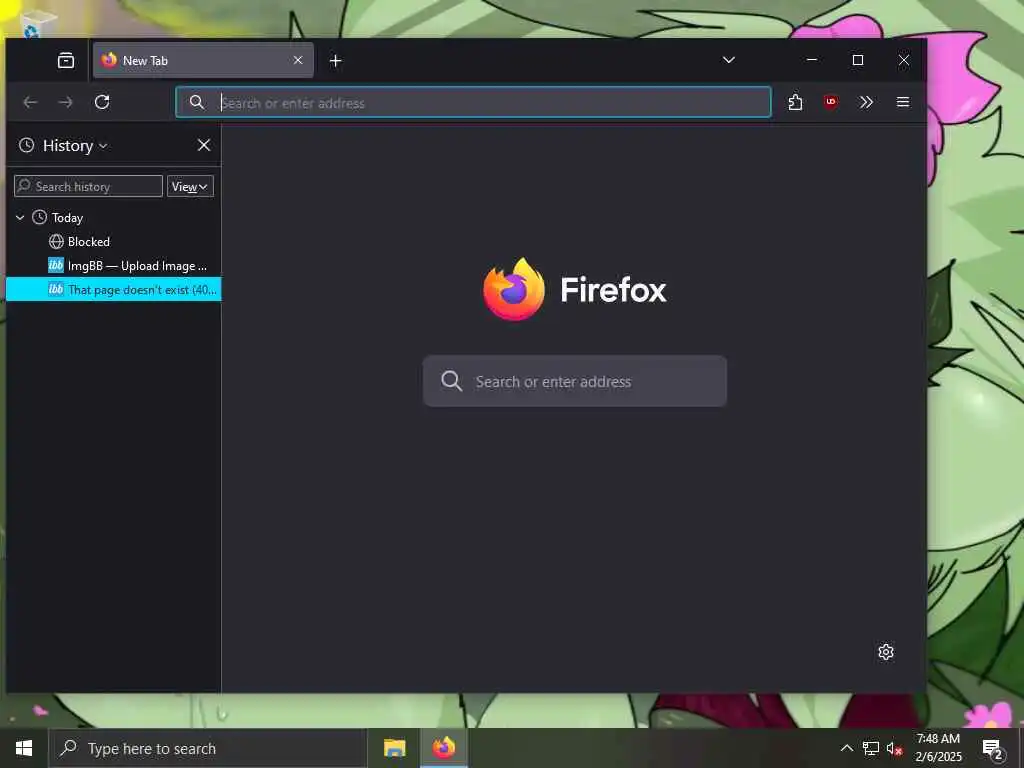Open the clock showing 7:48 AM
Viewport: 1024px width, 768px height.
pyautogui.click(x=938, y=748)
